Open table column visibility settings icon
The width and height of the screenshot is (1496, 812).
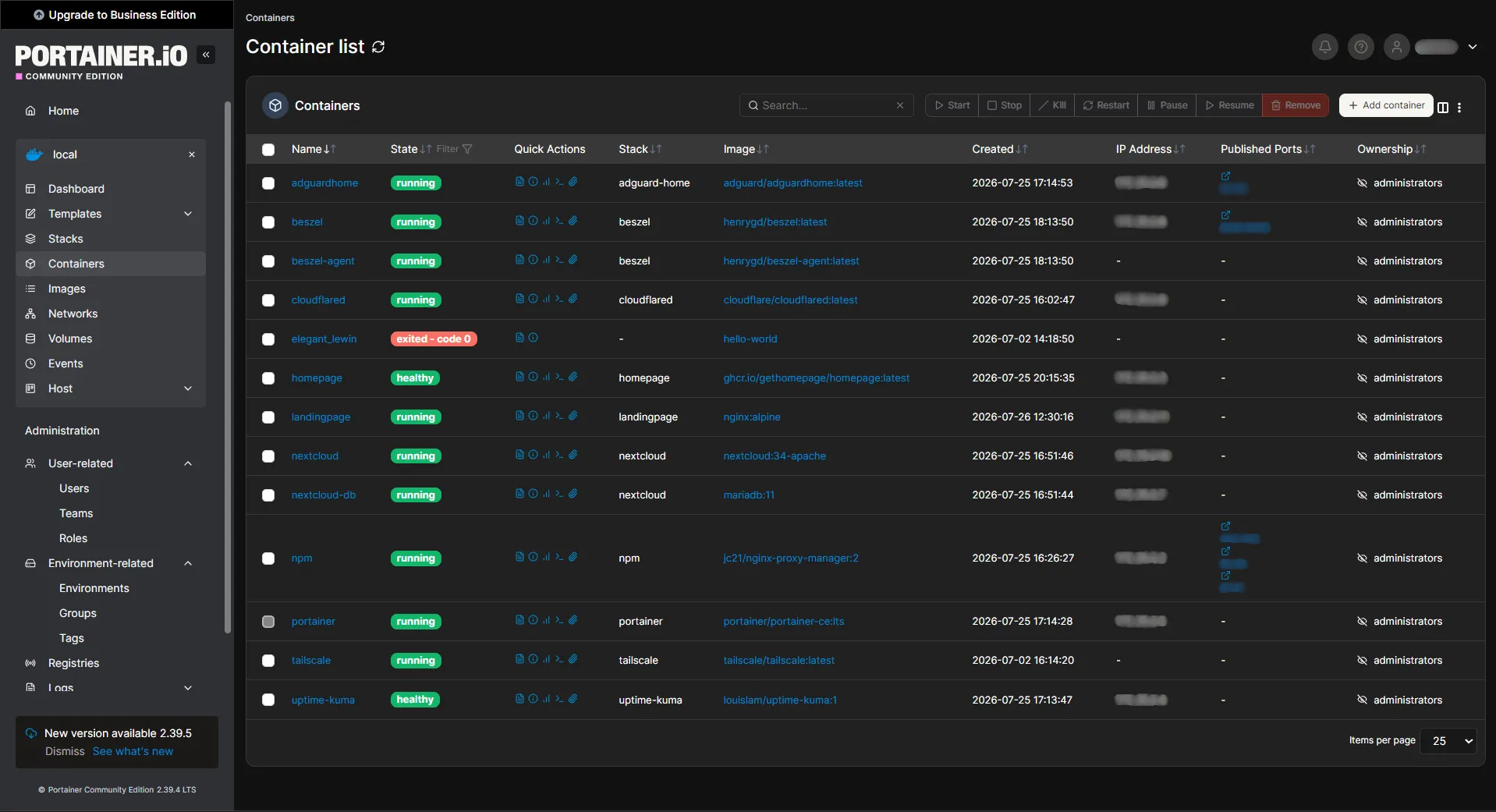pyautogui.click(x=1442, y=108)
